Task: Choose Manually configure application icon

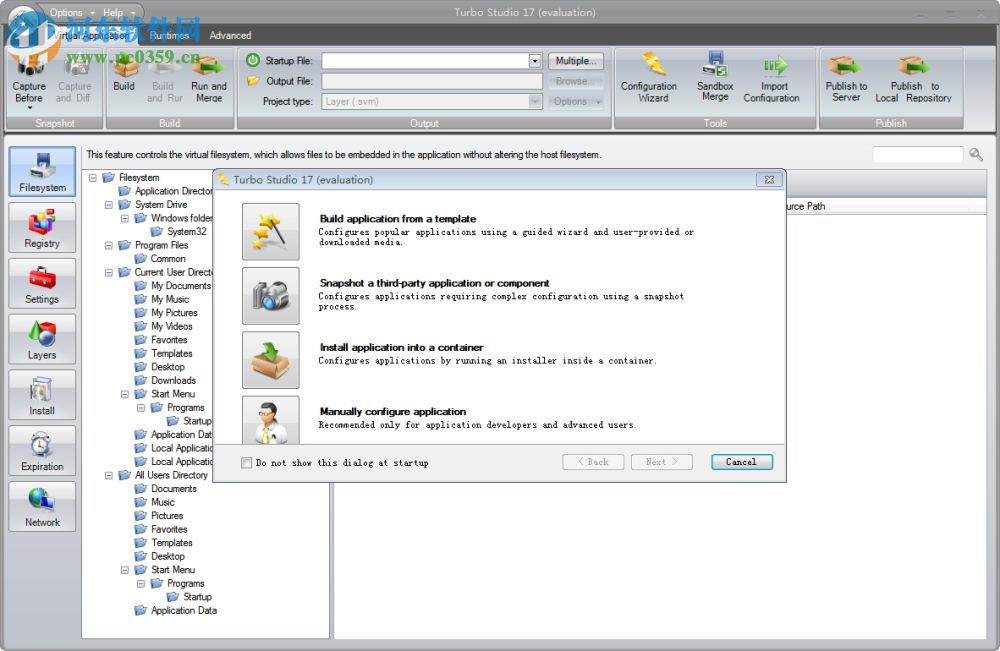Action: tap(270, 420)
